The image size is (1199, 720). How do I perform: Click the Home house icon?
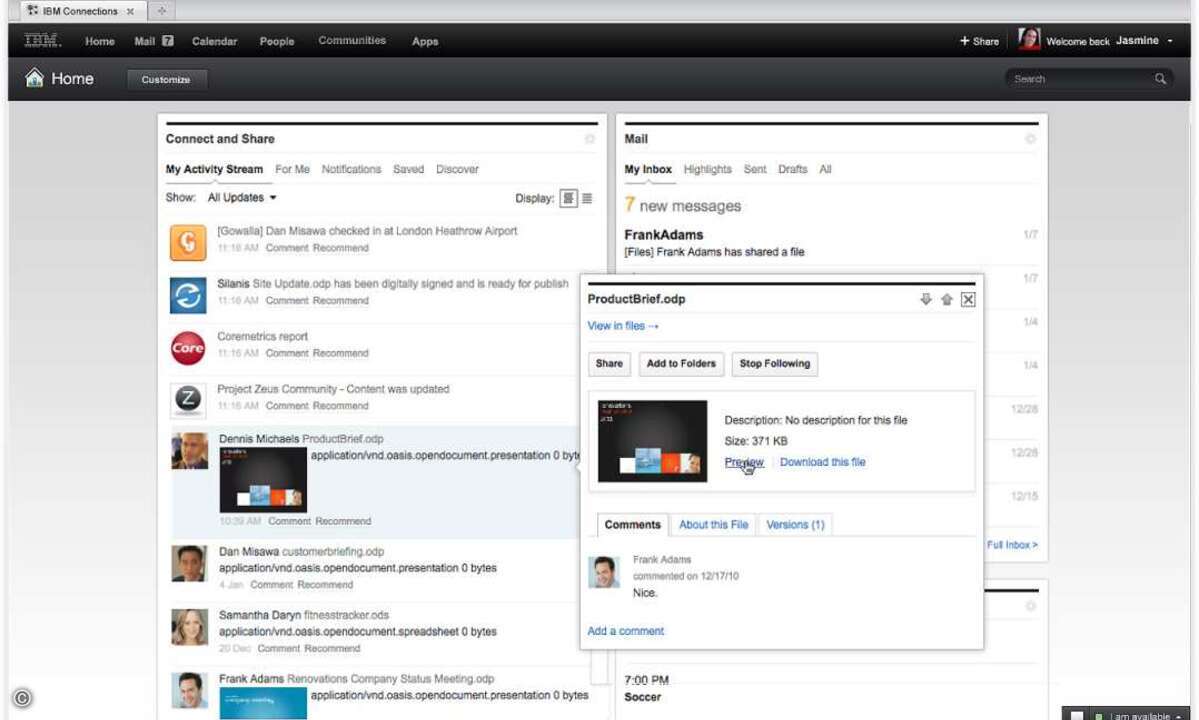34,78
